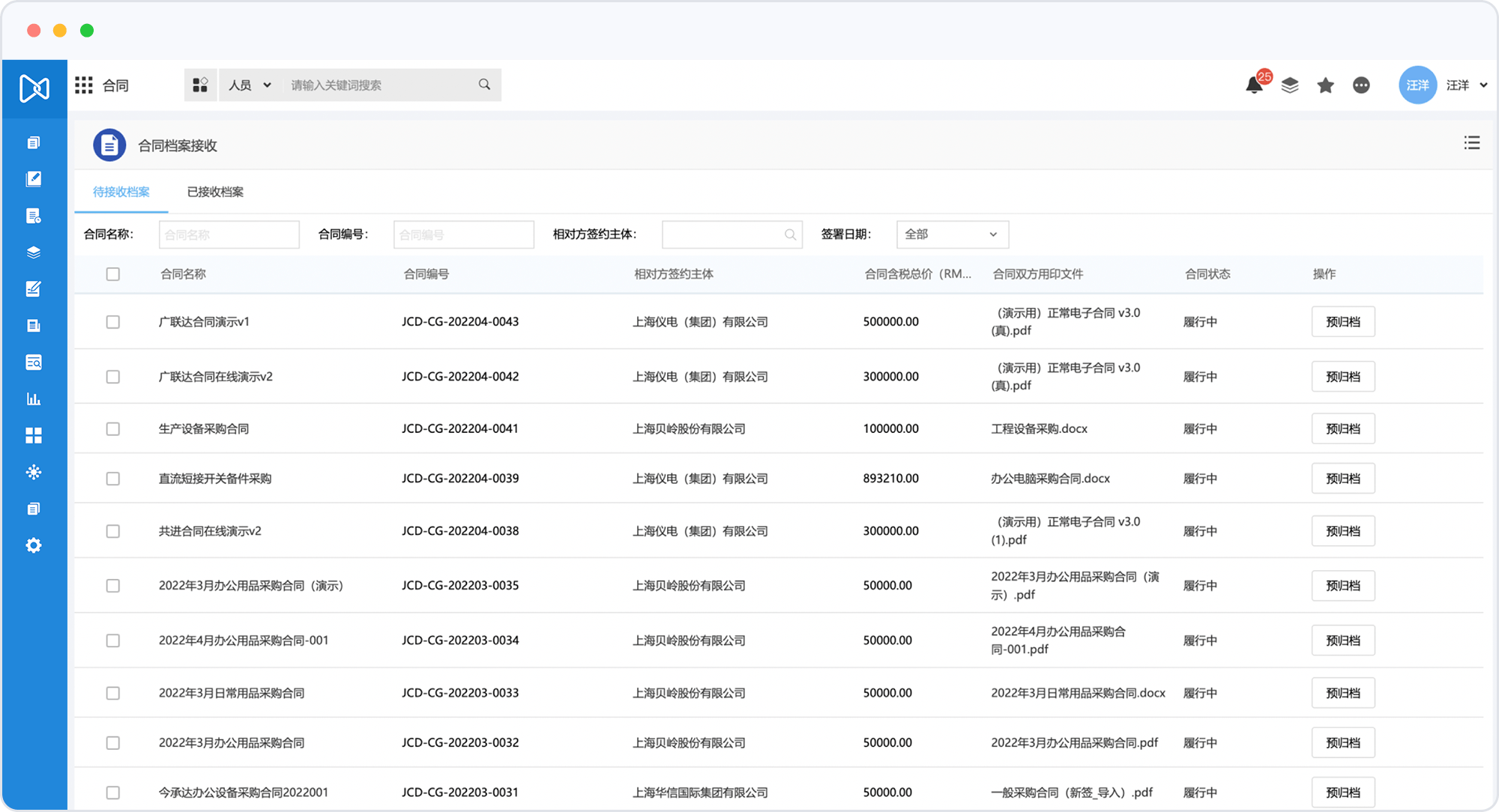
Task: Switch to the 已接收档案 tab
Action: [215, 192]
